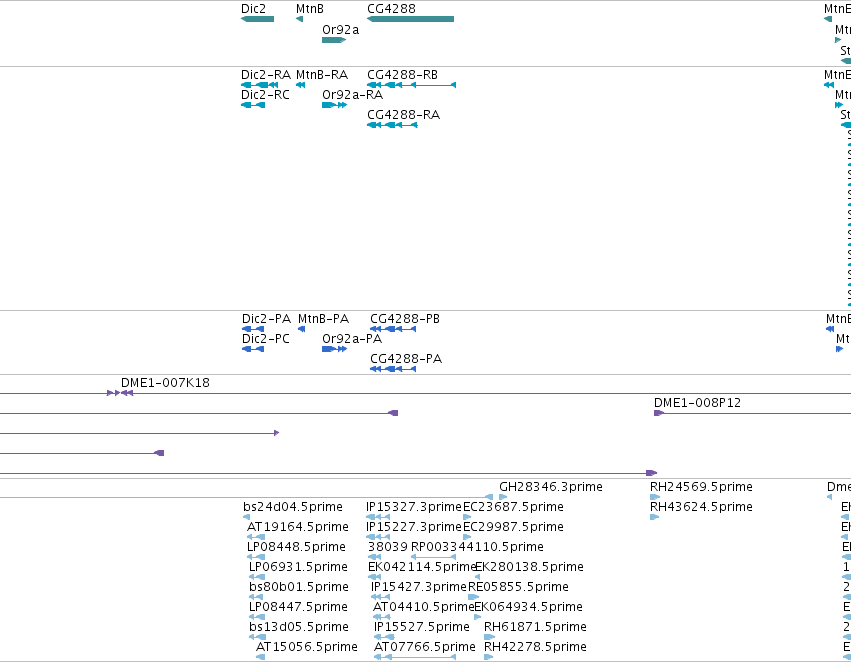Click the Dic2-PA protein label
Viewport: 851px width, 662px height.
(266, 319)
